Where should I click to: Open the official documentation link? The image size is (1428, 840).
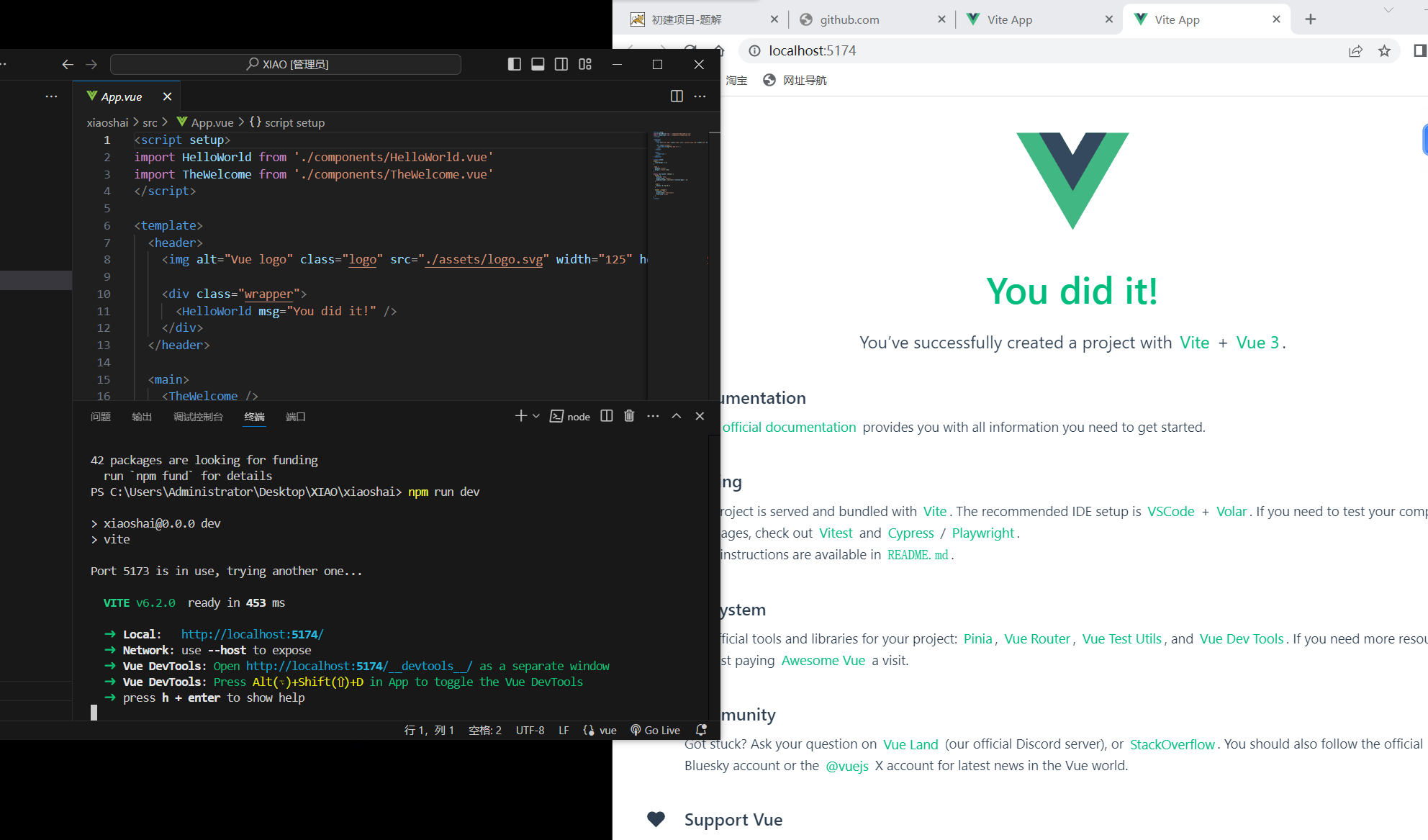[789, 427]
